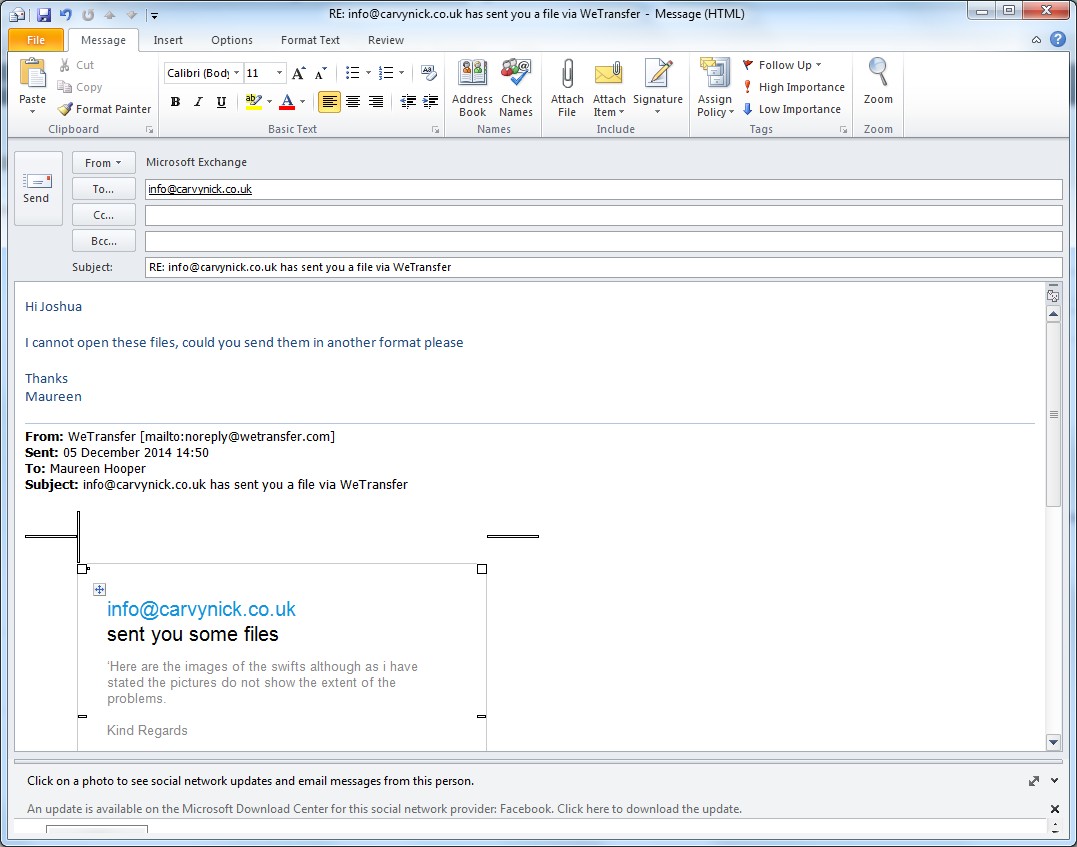Viewport: 1077px width, 847px height.
Task: Click the Bcc... button
Action: pyautogui.click(x=103, y=241)
